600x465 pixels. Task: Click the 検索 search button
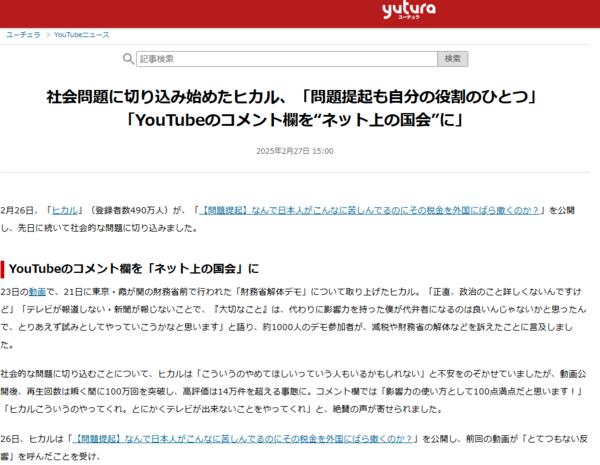453,59
